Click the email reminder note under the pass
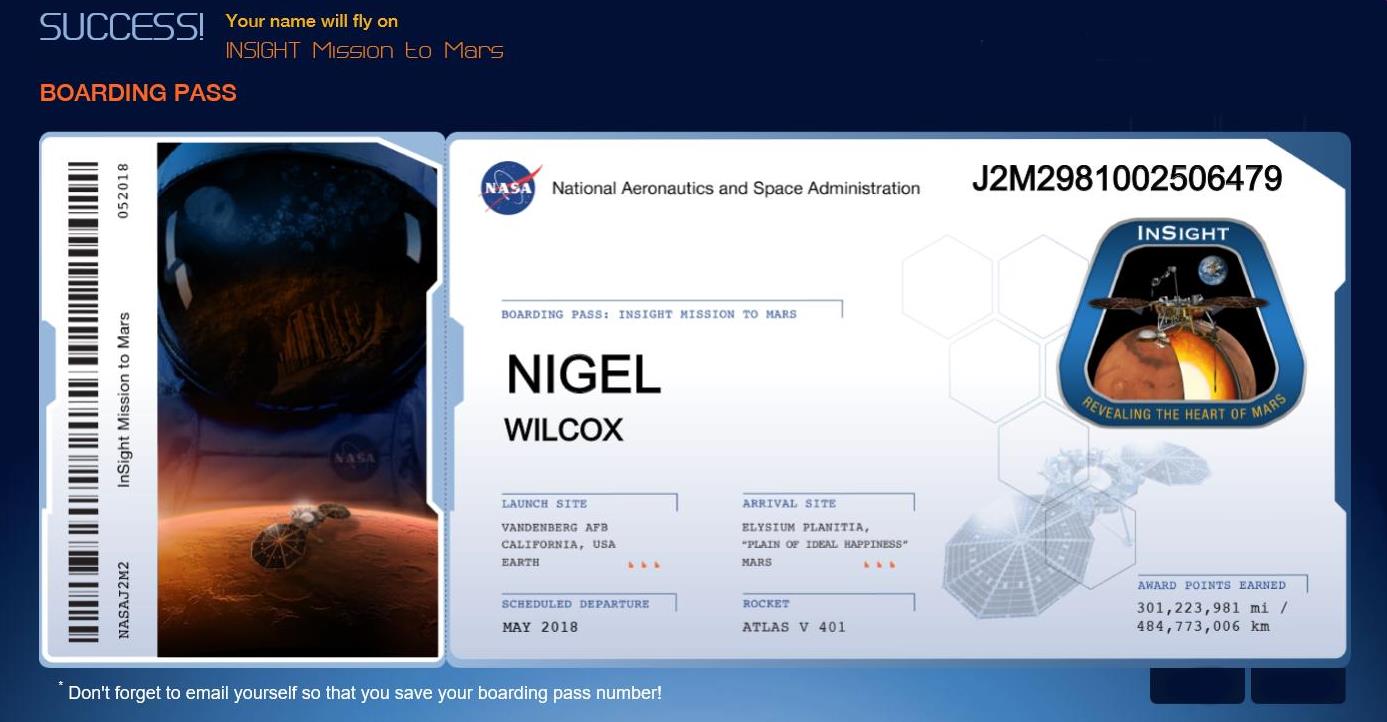This screenshot has width=1387, height=722. (360, 691)
